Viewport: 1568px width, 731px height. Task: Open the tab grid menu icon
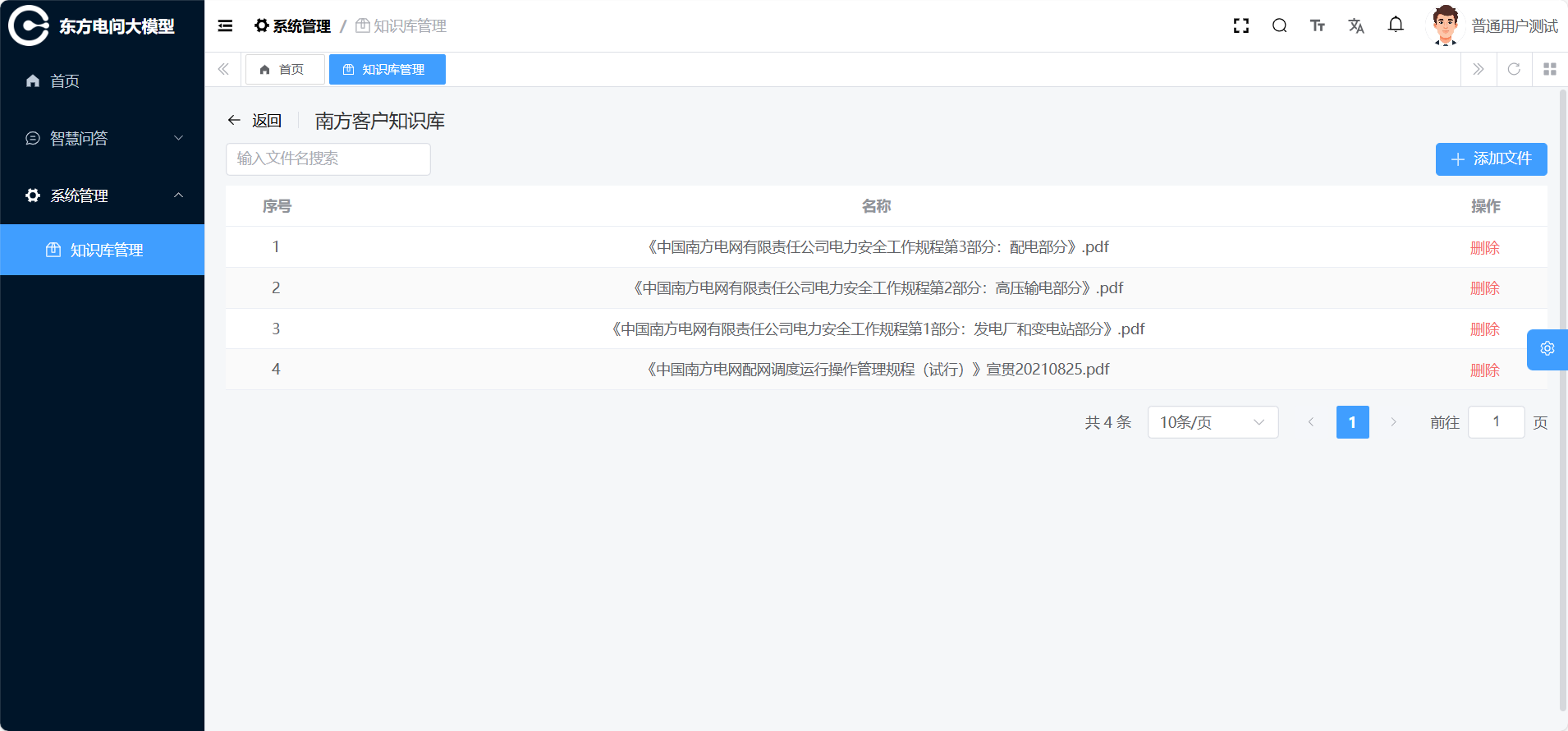tap(1549, 70)
